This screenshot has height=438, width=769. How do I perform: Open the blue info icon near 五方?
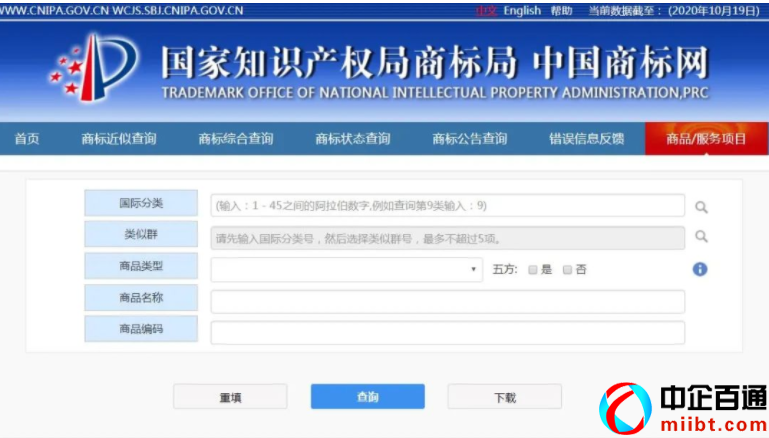[700, 269]
